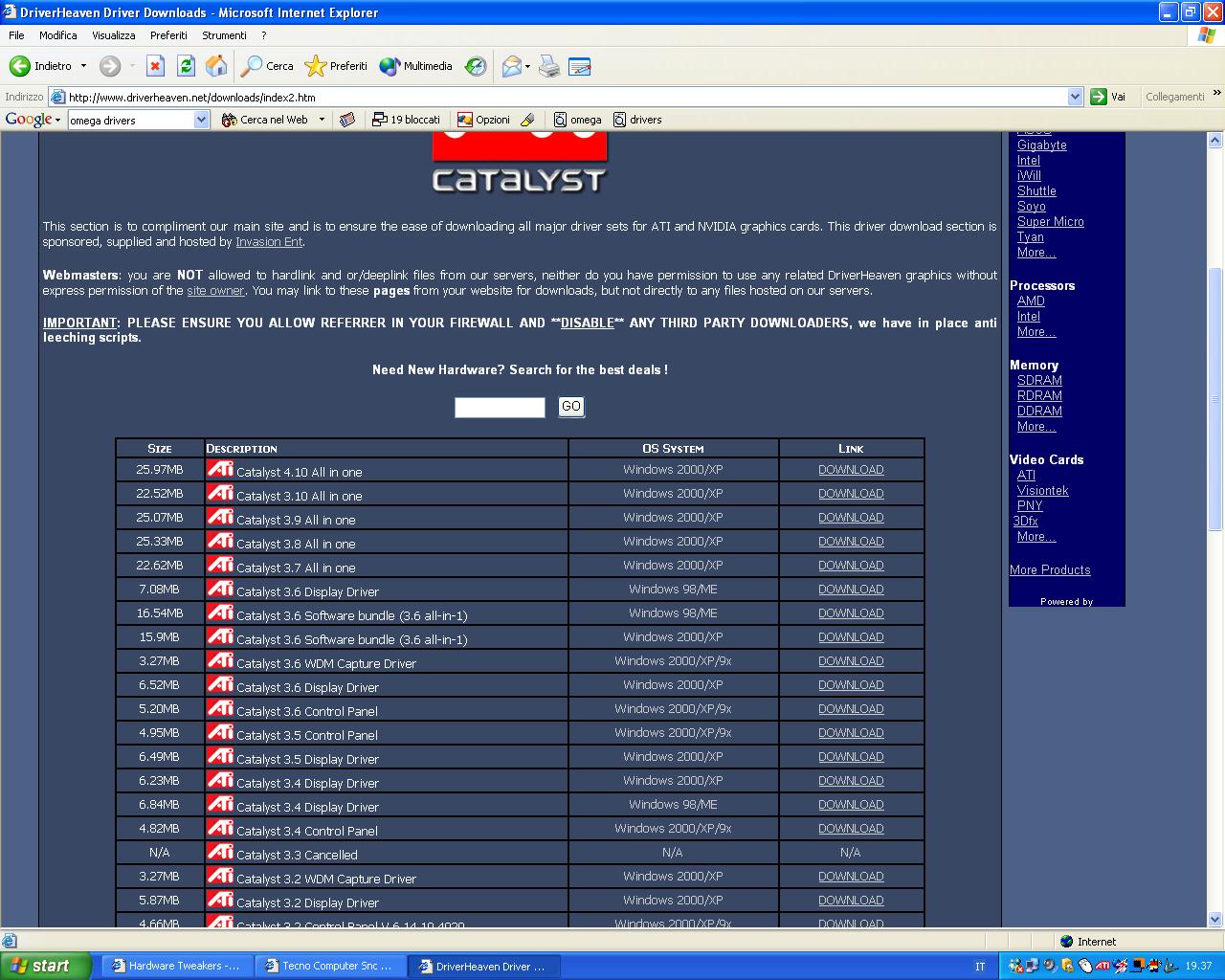Open the More Products link
The height and width of the screenshot is (980, 1225).
(1050, 570)
